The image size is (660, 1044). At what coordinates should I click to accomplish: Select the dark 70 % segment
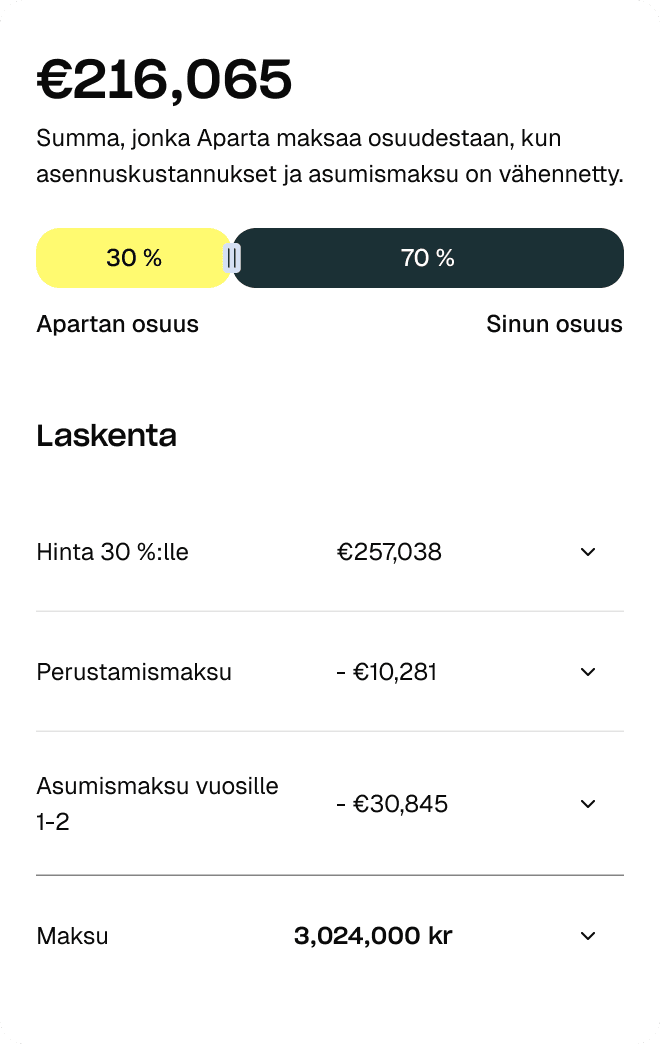pyautogui.click(x=428, y=258)
